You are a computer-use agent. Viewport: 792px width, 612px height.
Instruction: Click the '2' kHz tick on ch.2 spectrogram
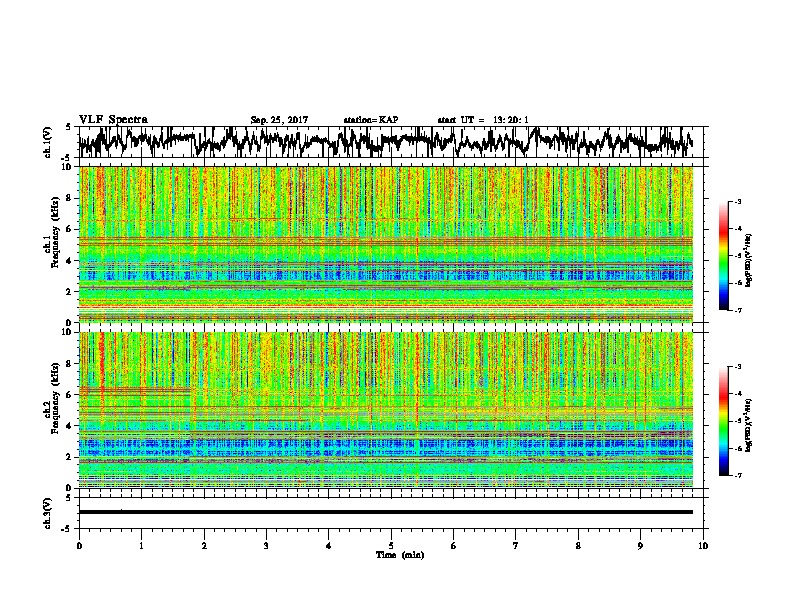pyautogui.click(x=71, y=456)
